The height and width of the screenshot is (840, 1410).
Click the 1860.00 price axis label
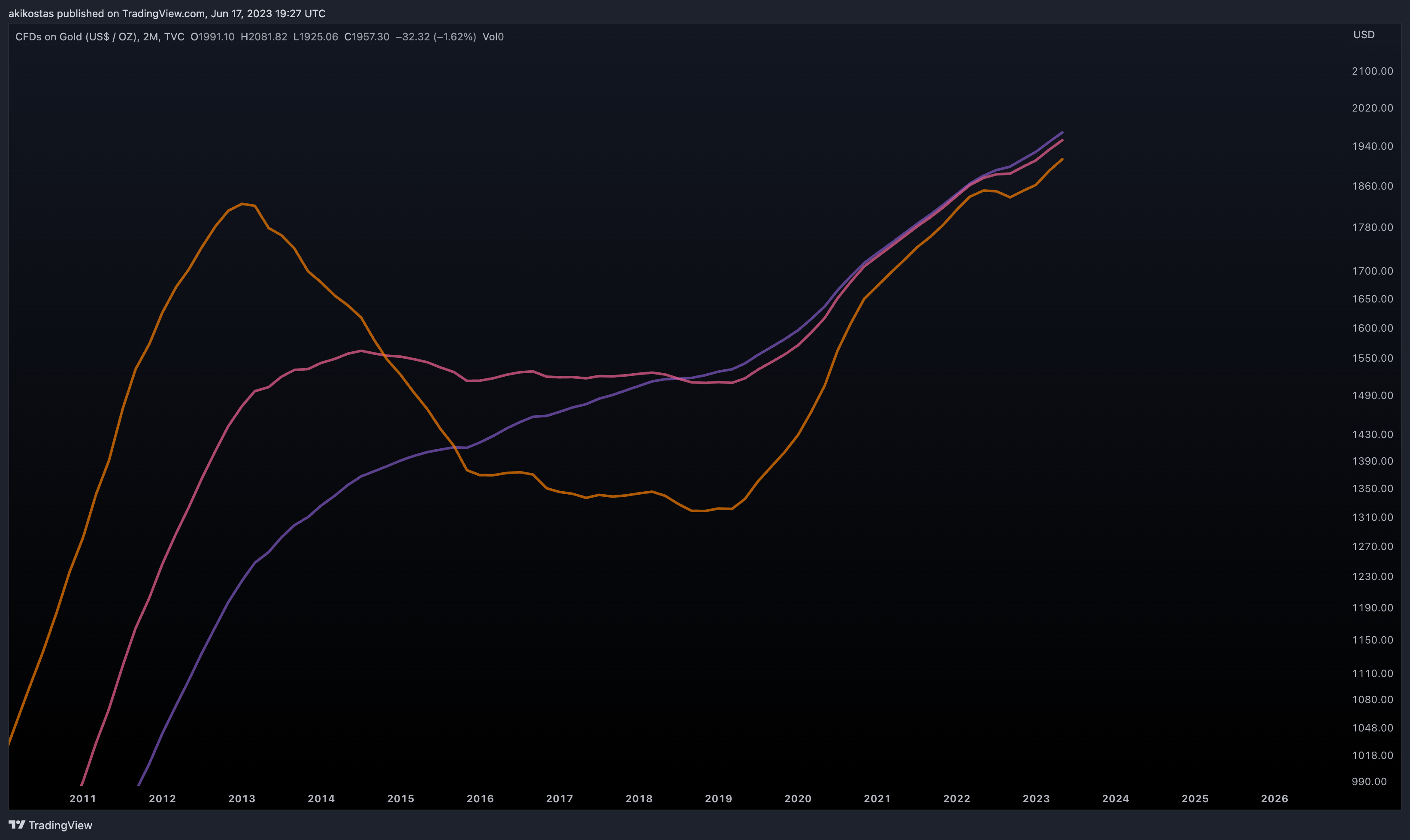pos(1373,186)
